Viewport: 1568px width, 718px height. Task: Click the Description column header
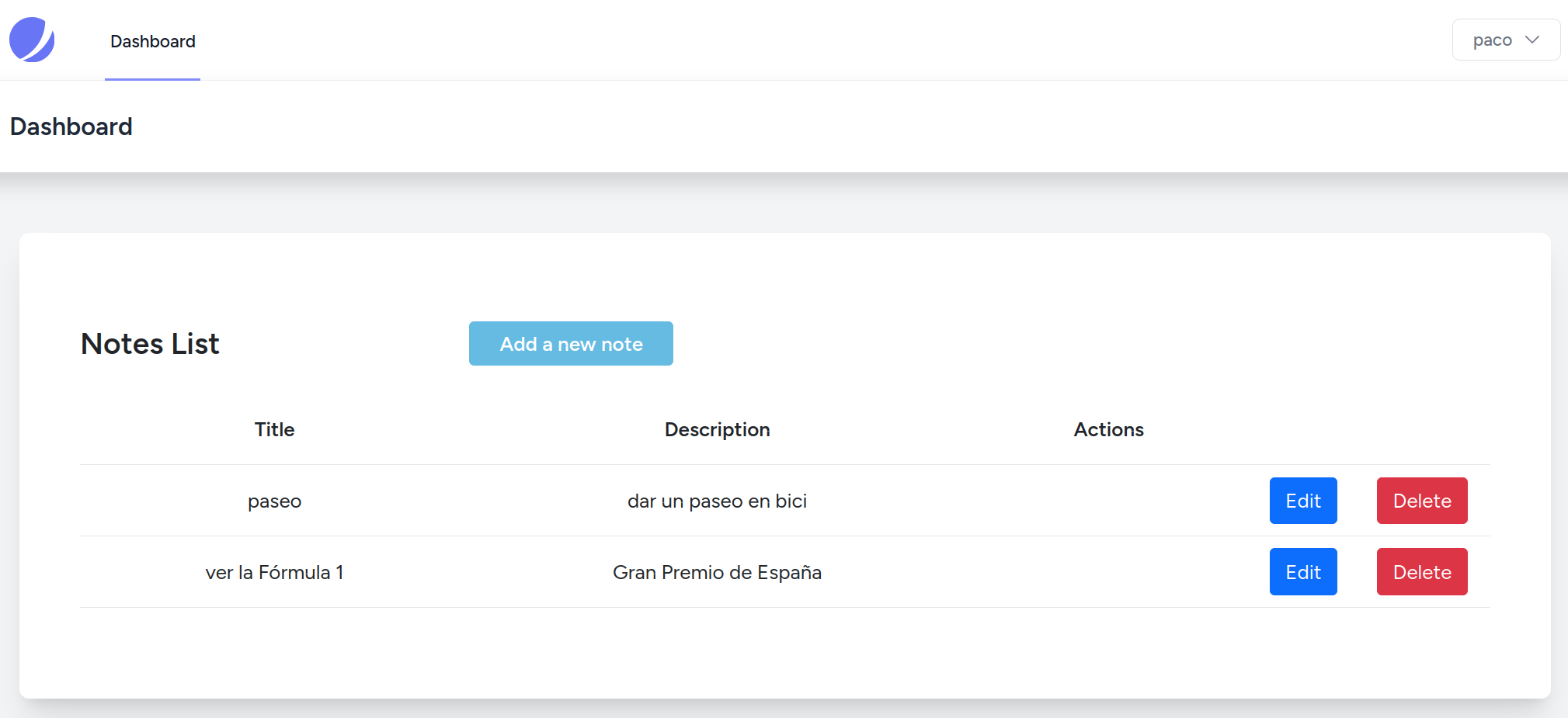coord(717,429)
